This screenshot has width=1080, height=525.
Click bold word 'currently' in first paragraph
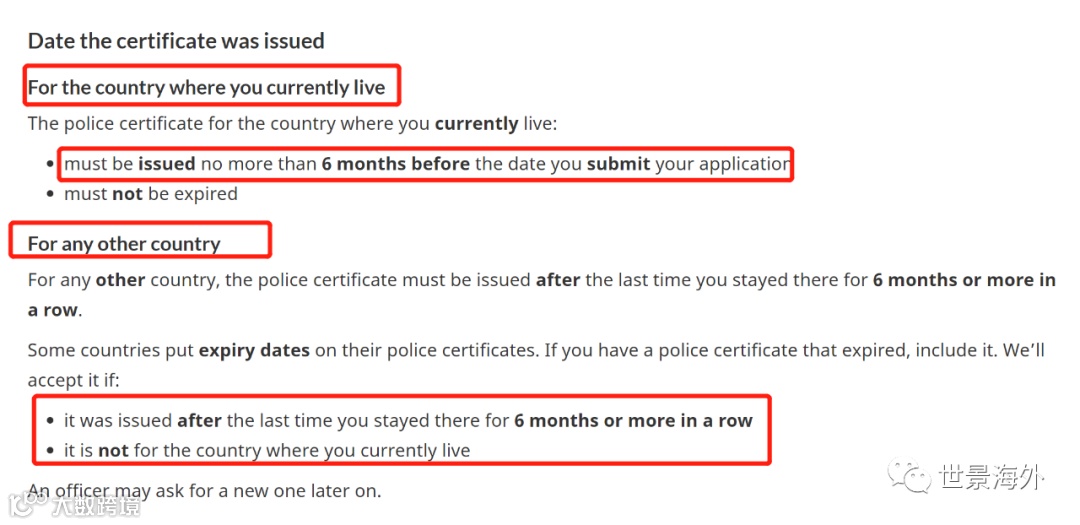(477, 125)
